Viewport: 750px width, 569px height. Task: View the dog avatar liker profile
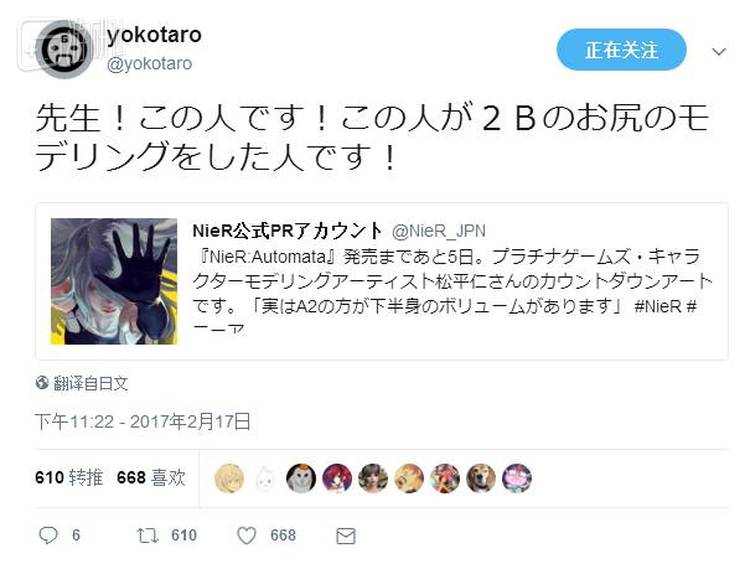click(481, 478)
